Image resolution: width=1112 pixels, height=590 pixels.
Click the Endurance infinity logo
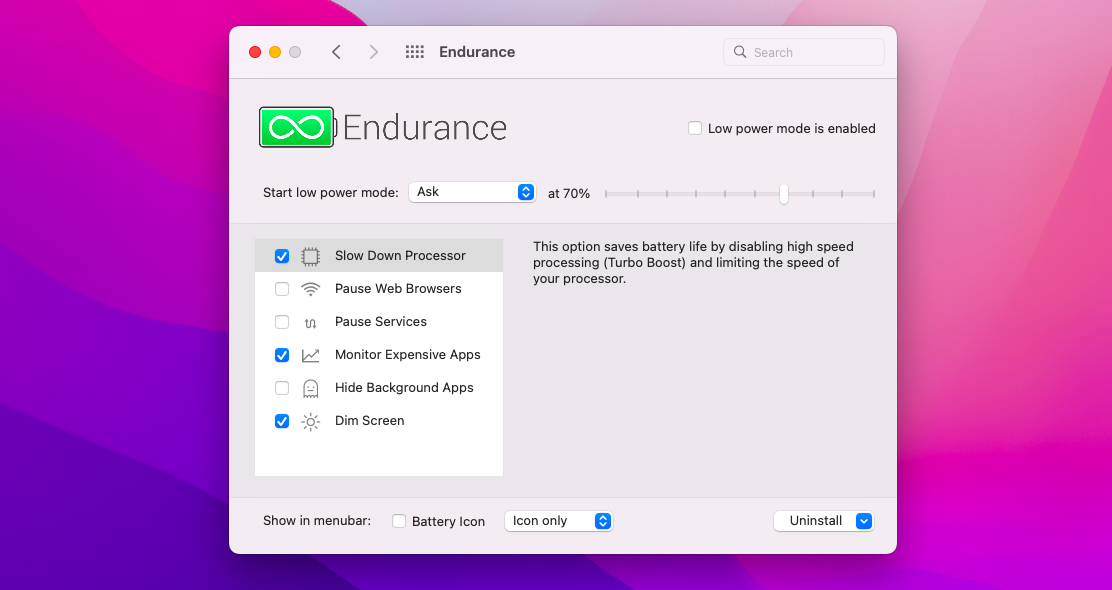tap(296, 127)
